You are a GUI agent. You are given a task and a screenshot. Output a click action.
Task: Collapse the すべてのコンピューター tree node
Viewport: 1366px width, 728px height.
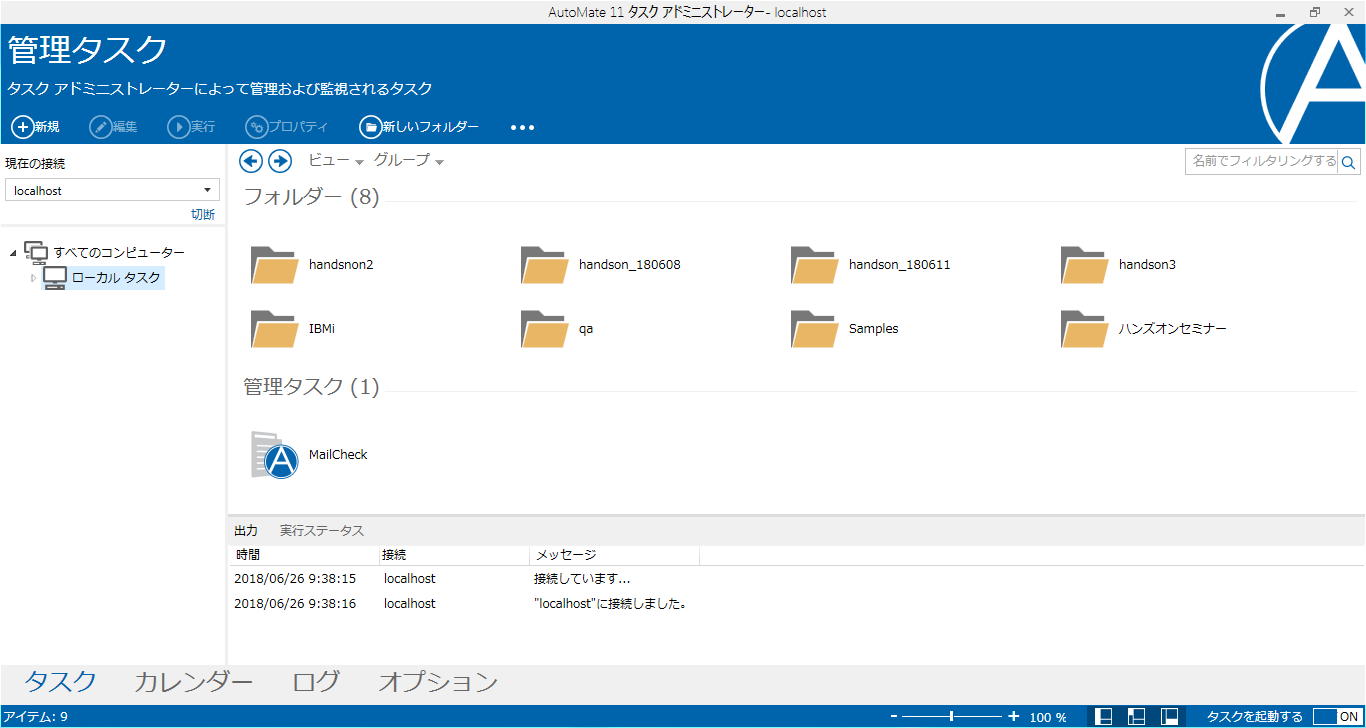13,253
